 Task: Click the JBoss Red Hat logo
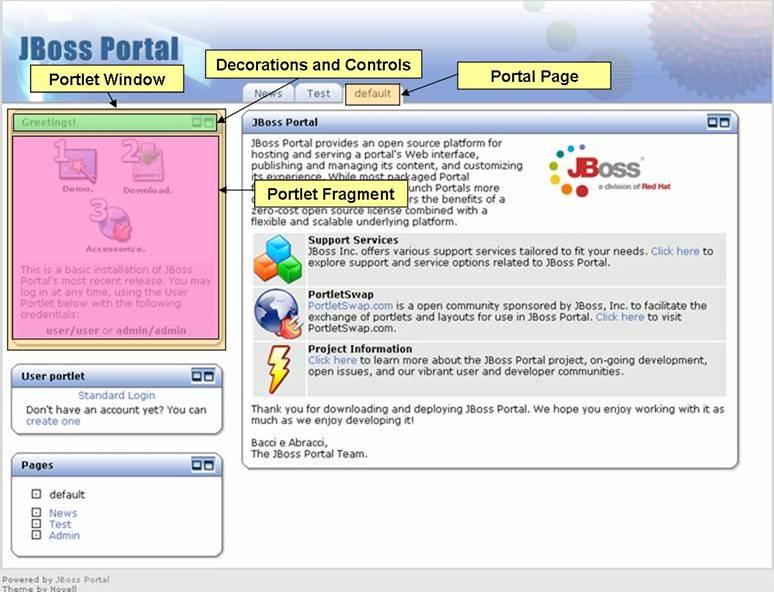pos(610,171)
